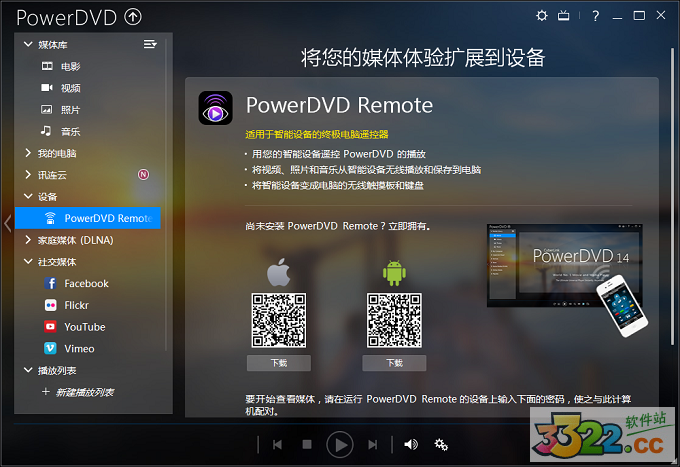The width and height of the screenshot is (680, 467).
Task: Collapse the 设备 section chevron
Action: (x=28, y=196)
